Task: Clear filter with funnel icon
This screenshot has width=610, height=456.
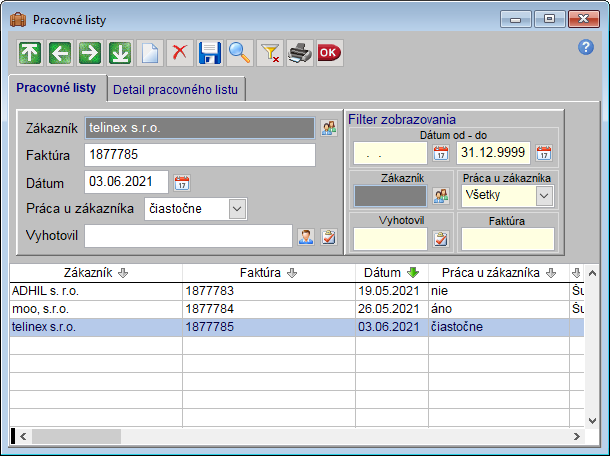Action: point(269,53)
